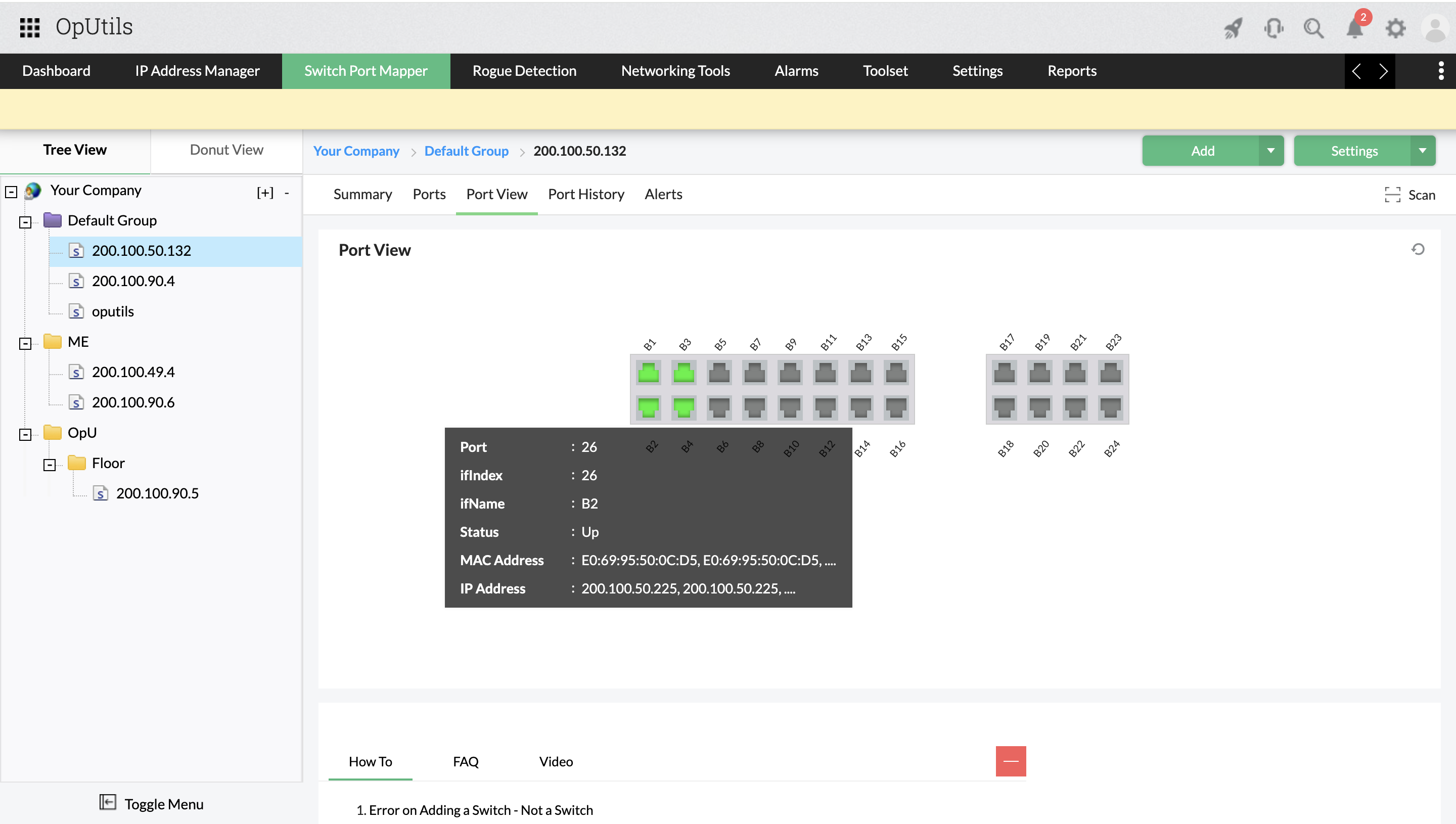Collapse help section with red minus

coord(1011,761)
